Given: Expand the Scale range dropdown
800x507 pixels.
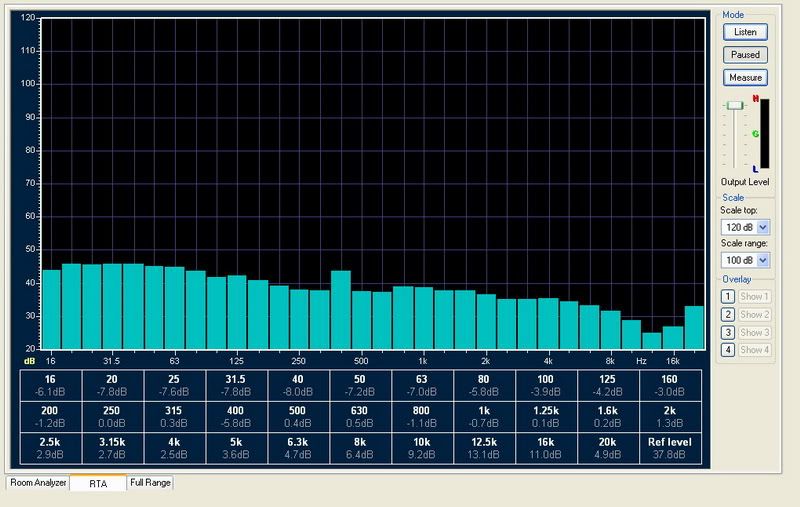Looking at the screenshot, I should coord(764,260).
